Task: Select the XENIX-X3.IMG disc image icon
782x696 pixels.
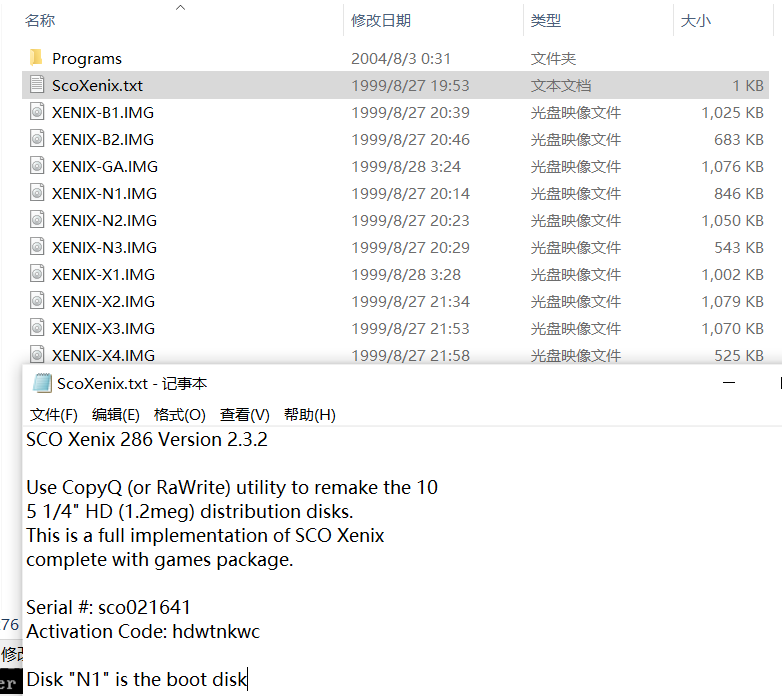Action: tap(37, 327)
